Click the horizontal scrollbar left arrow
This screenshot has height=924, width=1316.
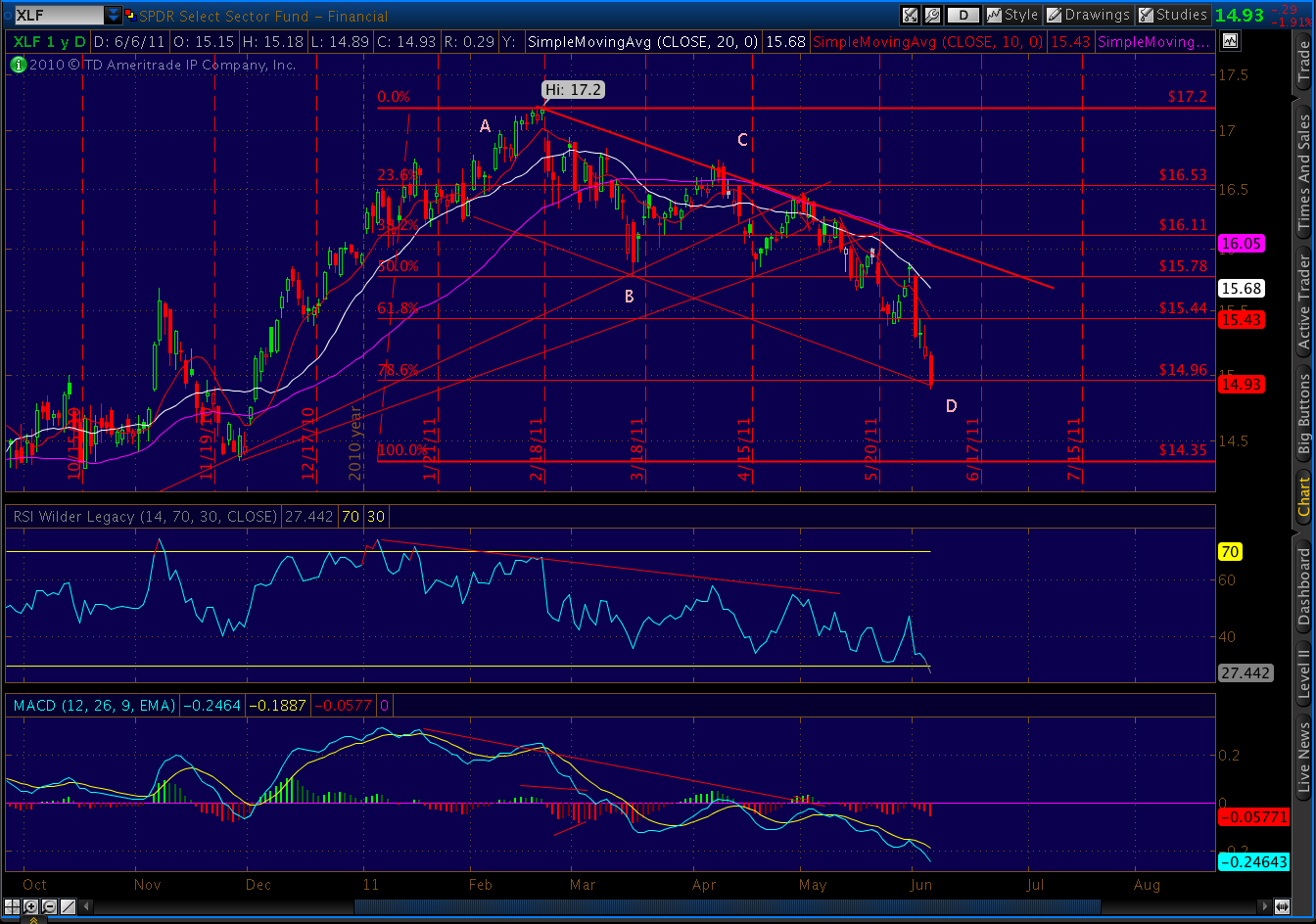tap(88, 907)
